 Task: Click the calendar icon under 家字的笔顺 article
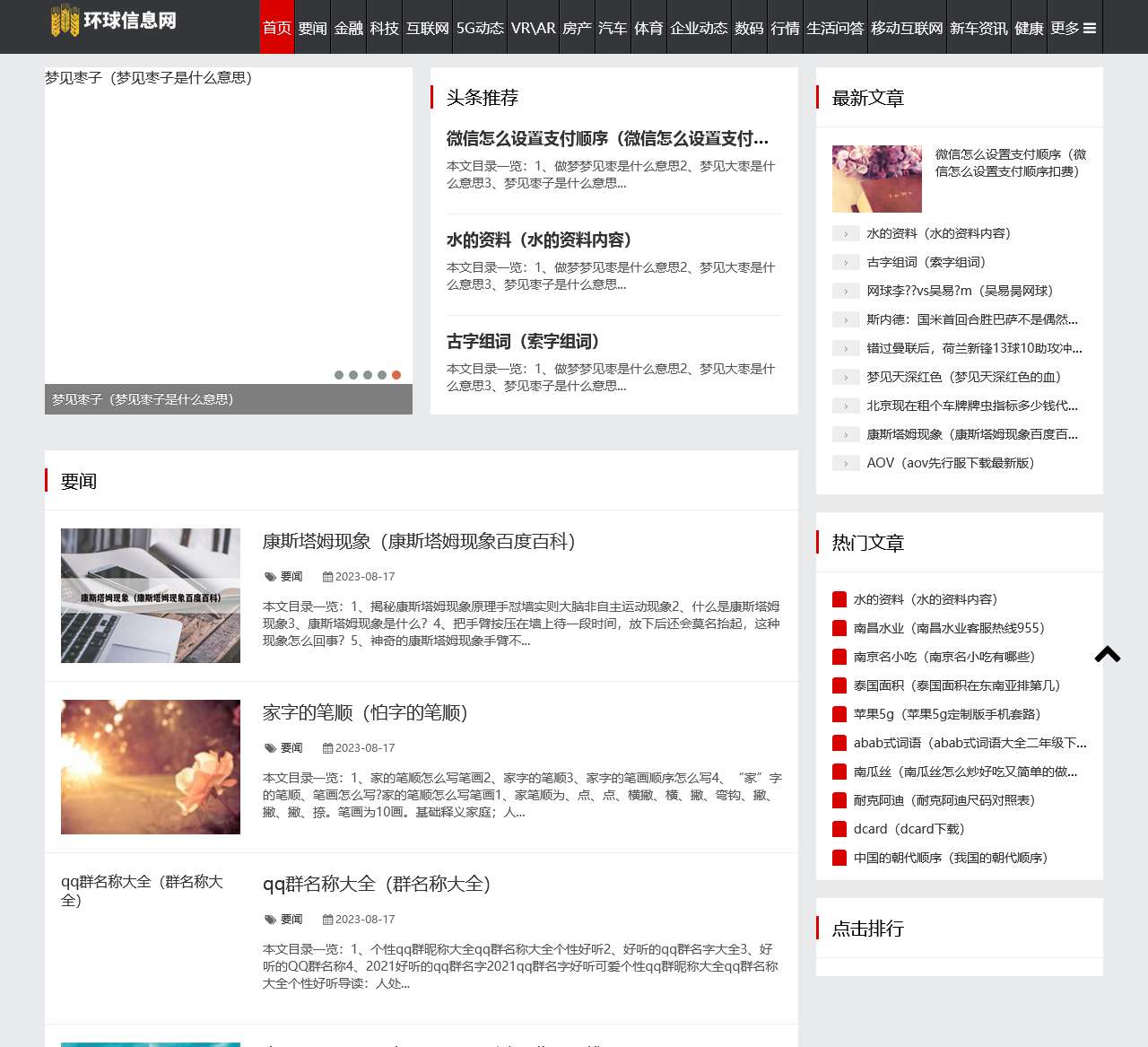pos(327,748)
